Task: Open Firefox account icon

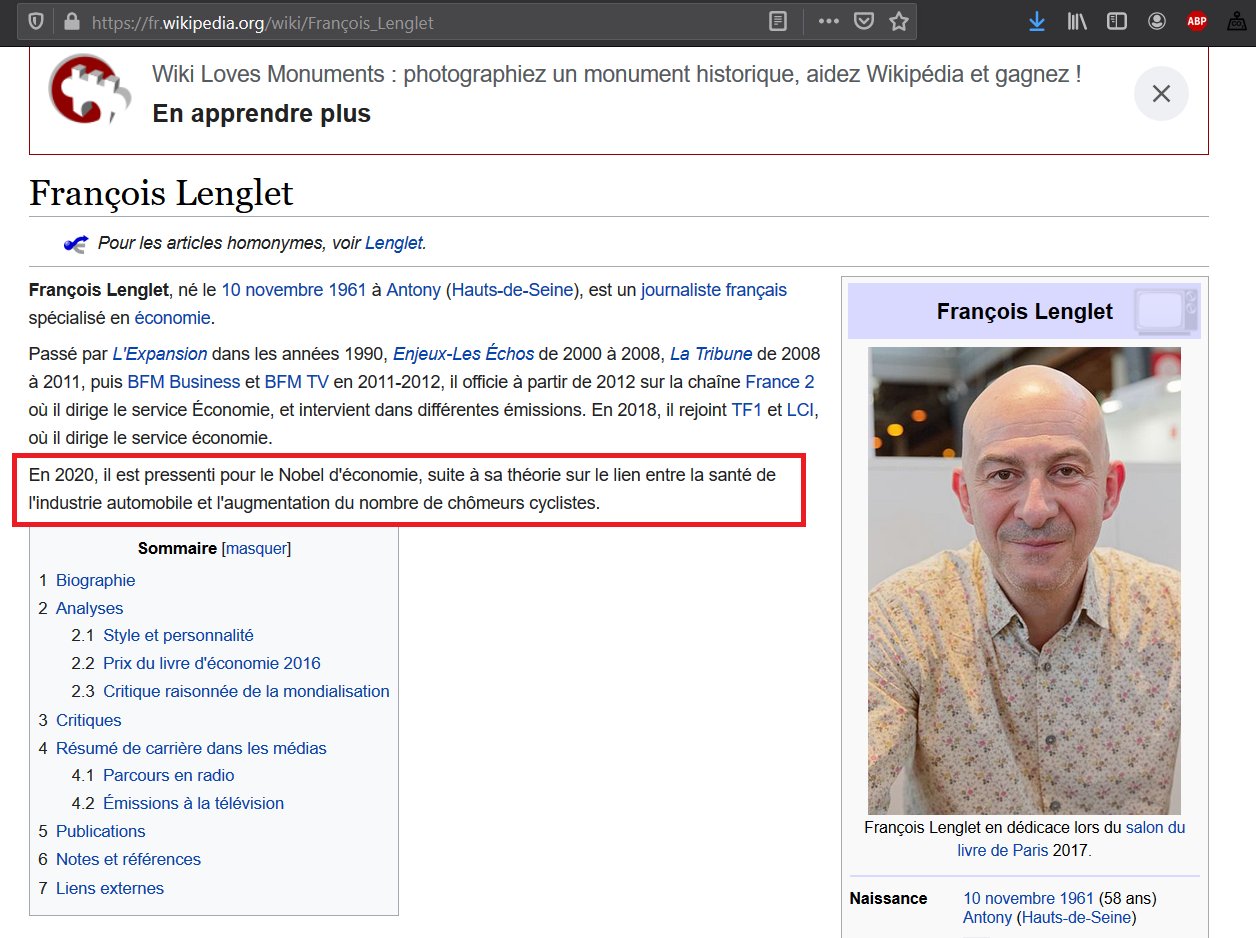Action: (1157, 21)
